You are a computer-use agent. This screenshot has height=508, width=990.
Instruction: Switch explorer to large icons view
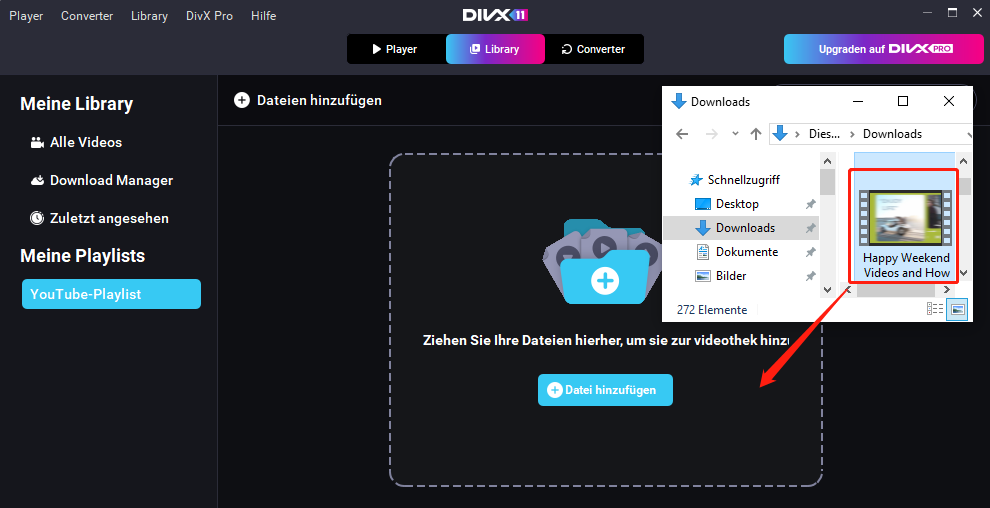(x=958, y=309)
